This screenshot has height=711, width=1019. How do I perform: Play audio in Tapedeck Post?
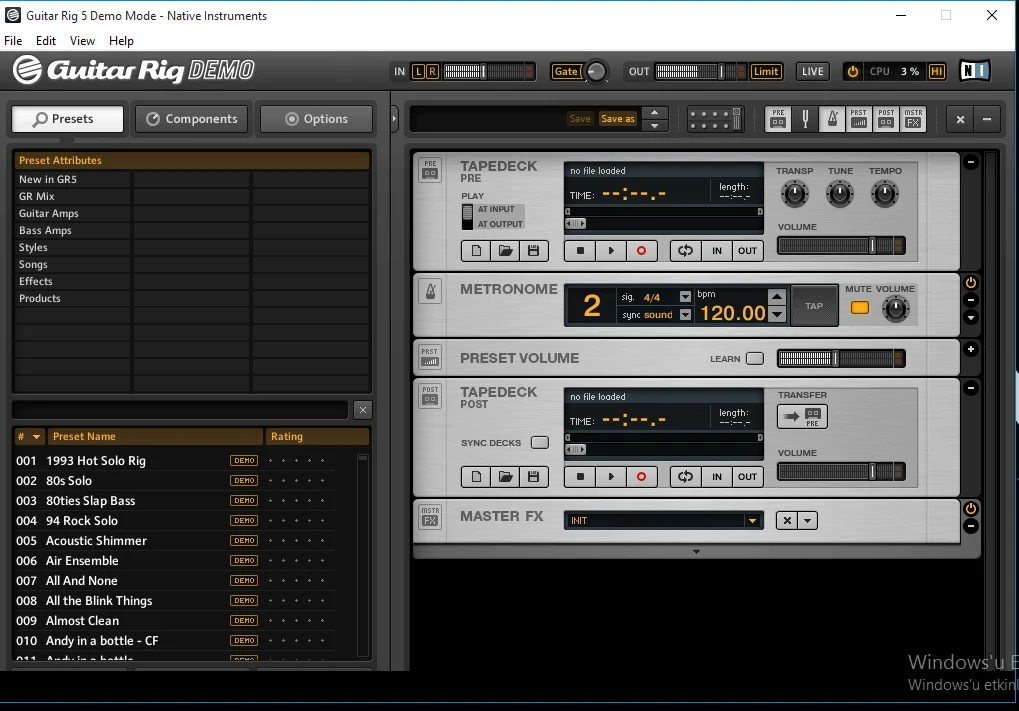611,476
